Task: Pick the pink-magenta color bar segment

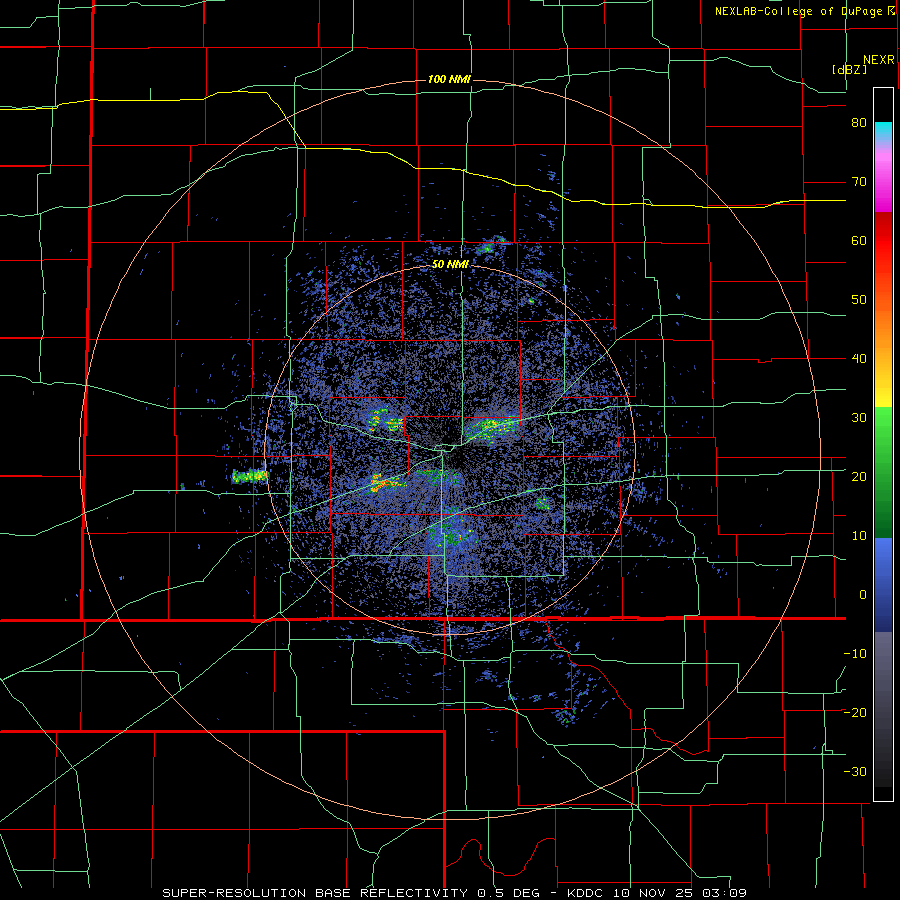Action: point(883,178)
